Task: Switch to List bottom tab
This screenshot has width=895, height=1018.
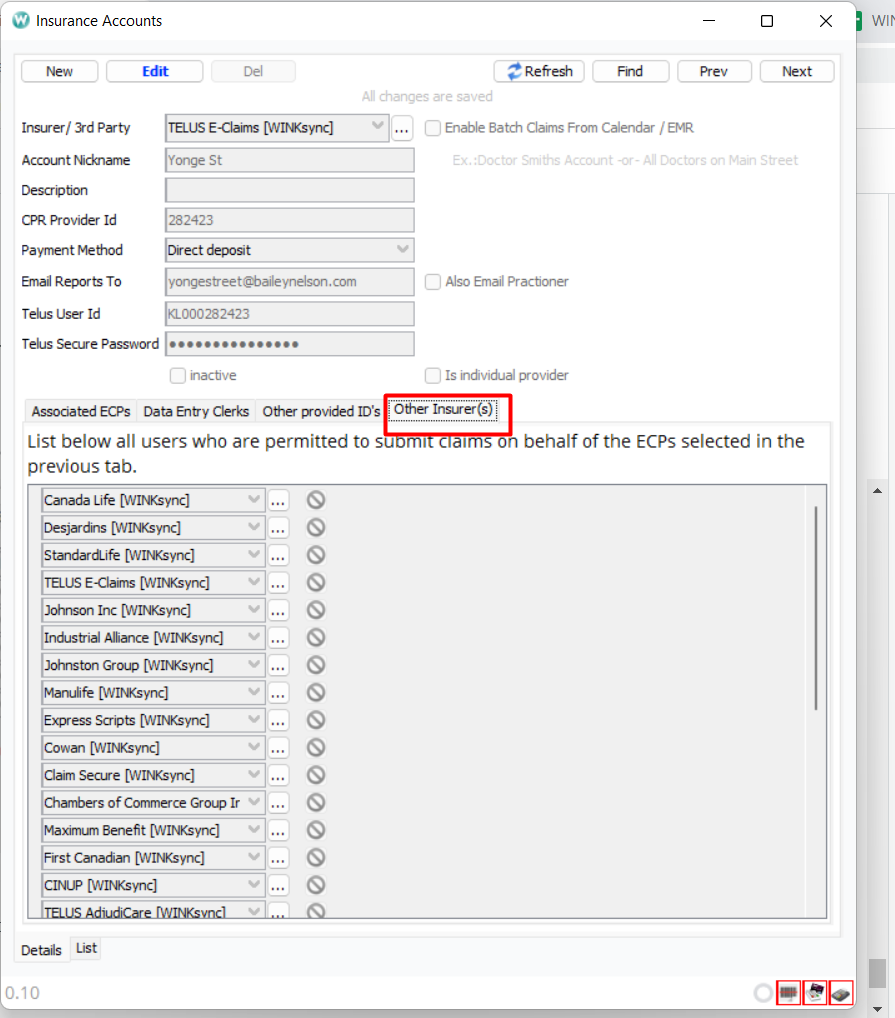Action: click(x=86, y=949)
